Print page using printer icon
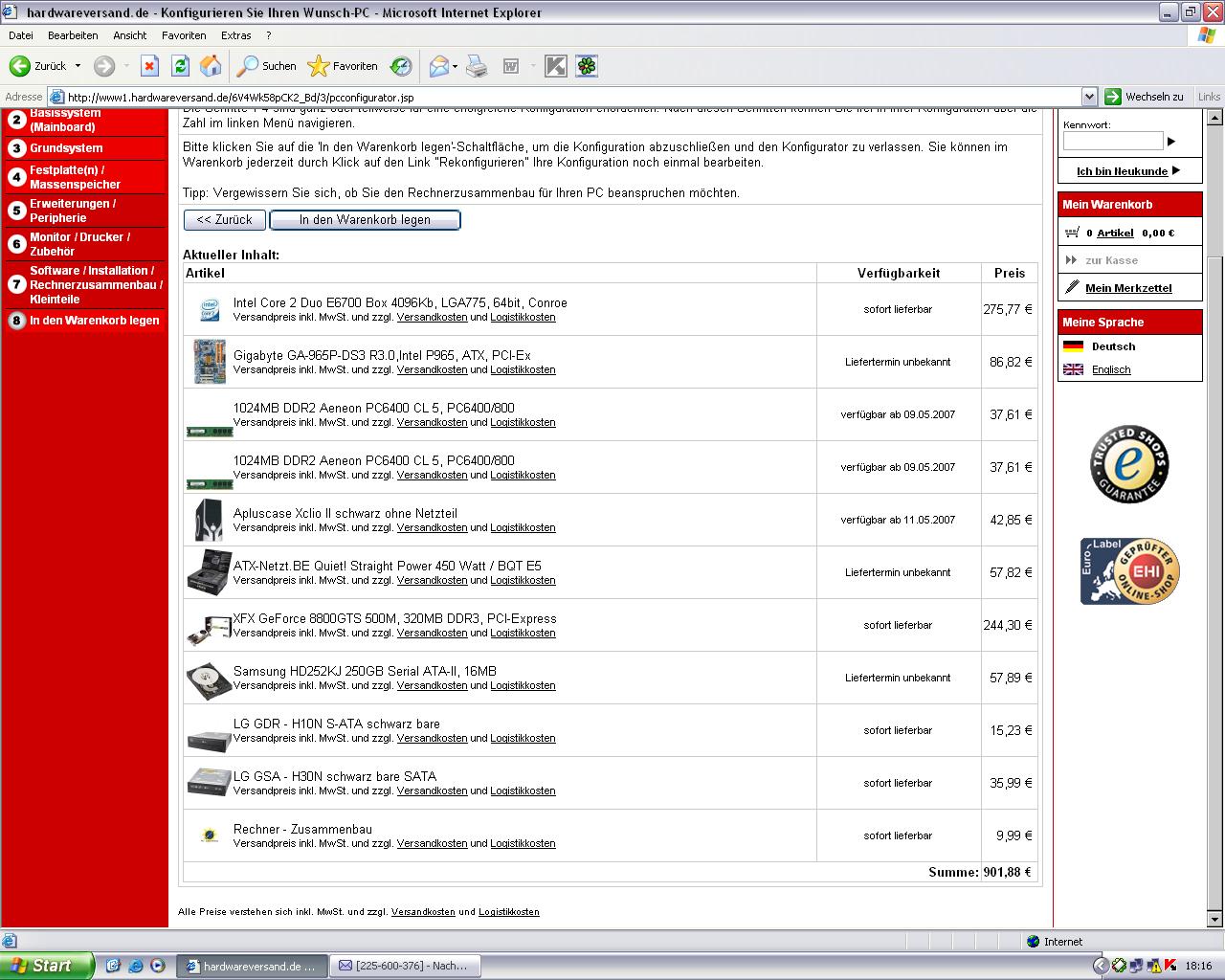Screen dimensions: 1225x980 [x=477, y=66]
